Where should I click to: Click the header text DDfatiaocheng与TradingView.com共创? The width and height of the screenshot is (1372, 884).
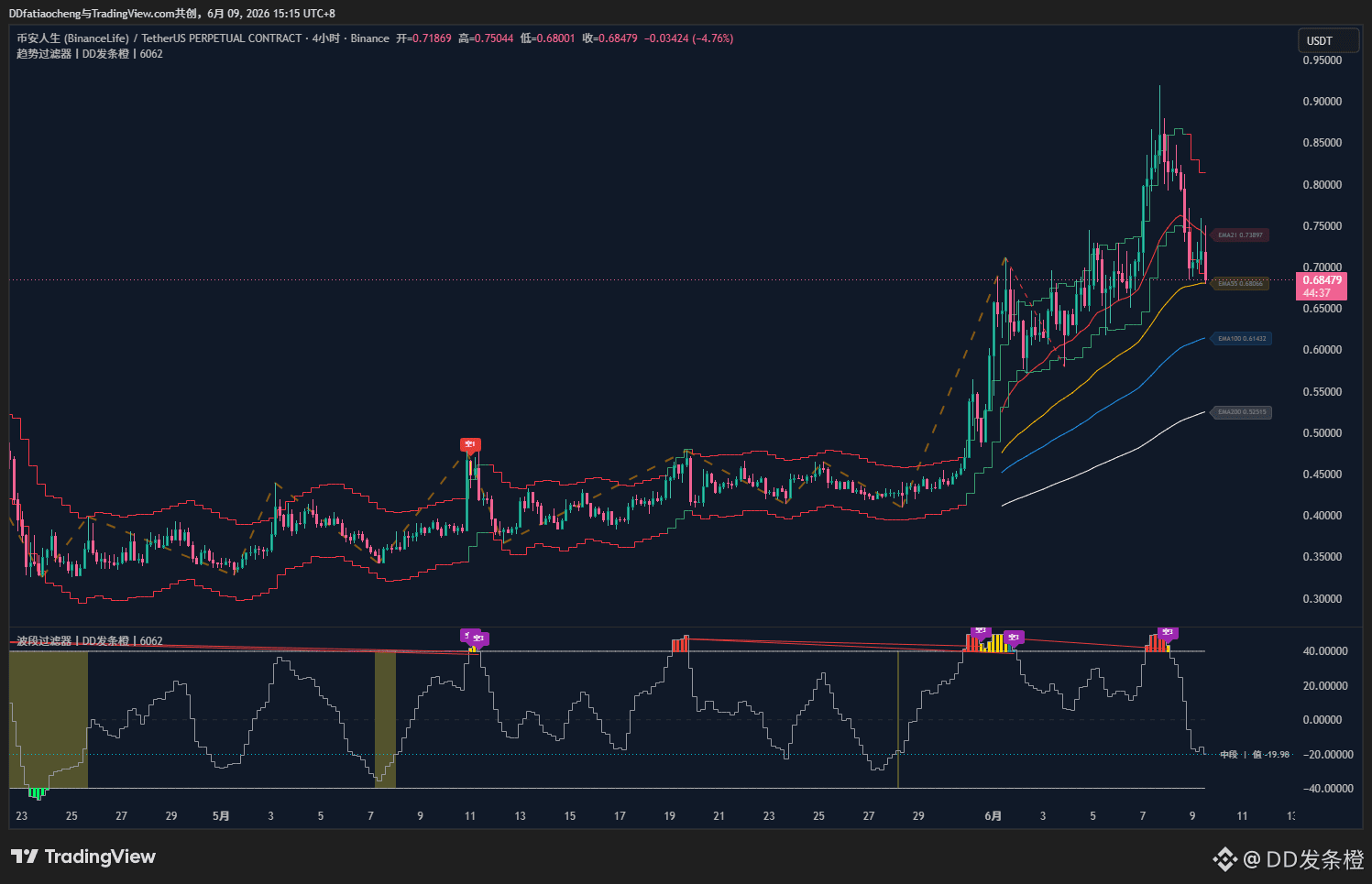[x=104, y=14]
